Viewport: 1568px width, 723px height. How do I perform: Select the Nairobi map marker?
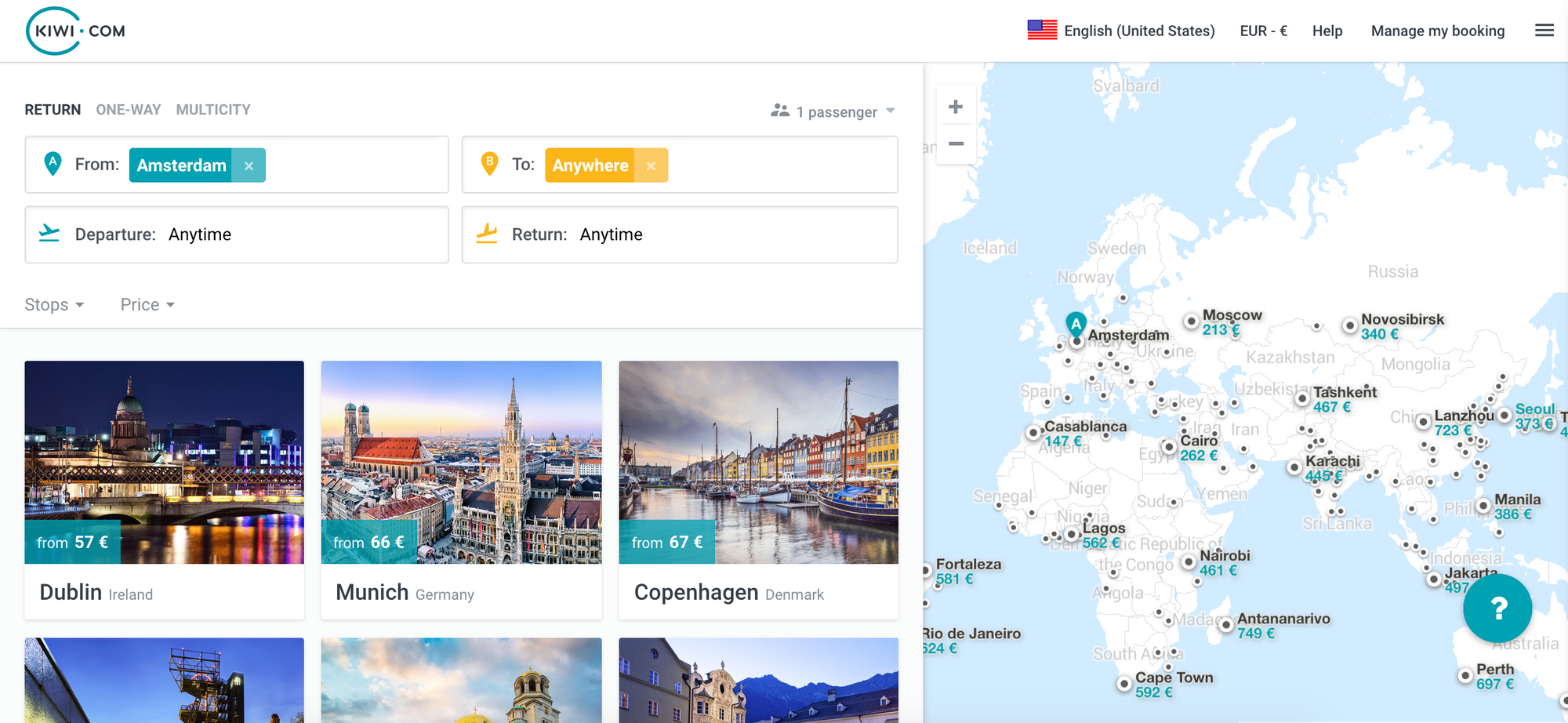[x=1189, y=562]
